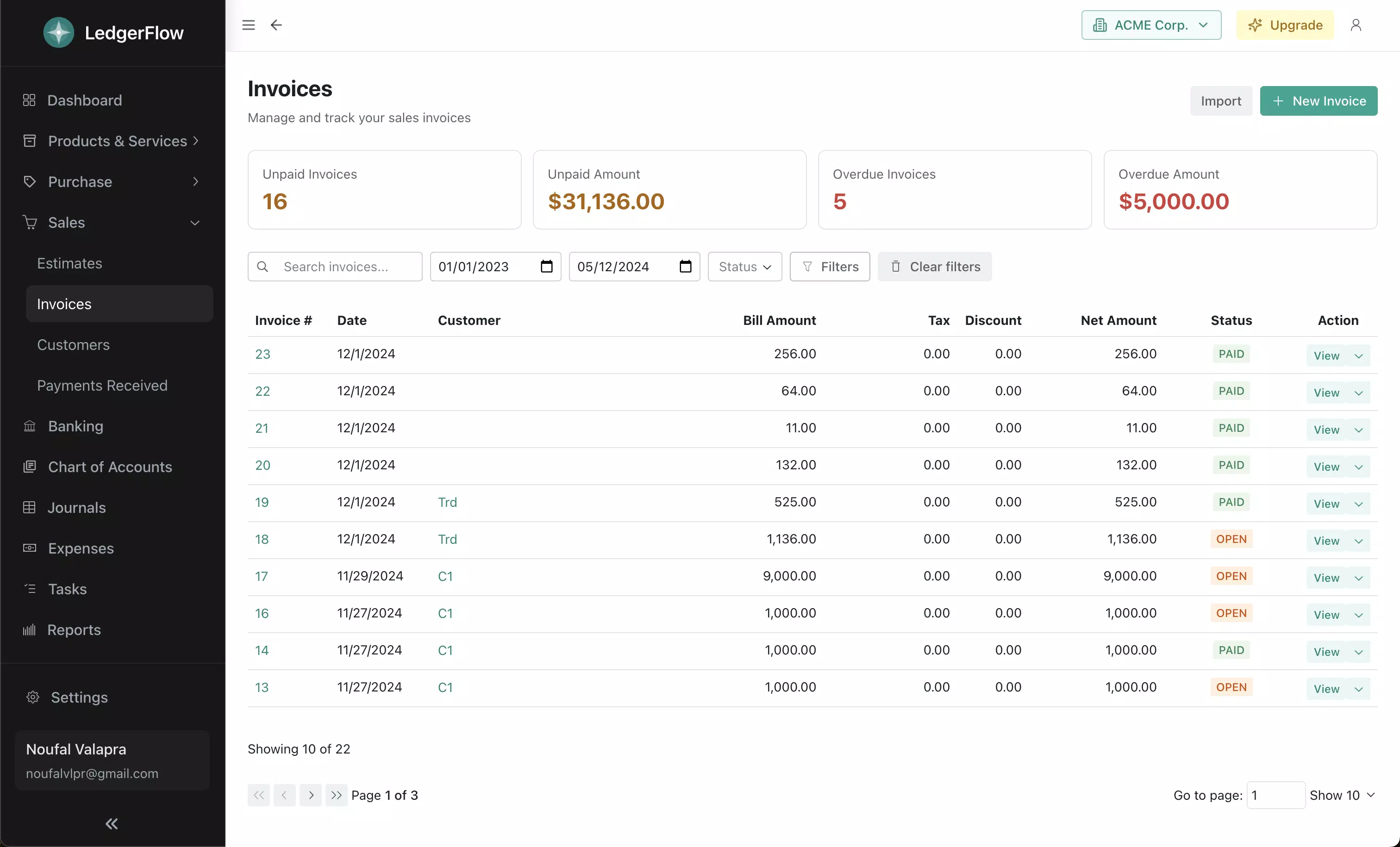Image resolution: width=1400 pixels, height=847 pixels.
Task: View invoice 18 details
Action: [x=1326, y=541]
